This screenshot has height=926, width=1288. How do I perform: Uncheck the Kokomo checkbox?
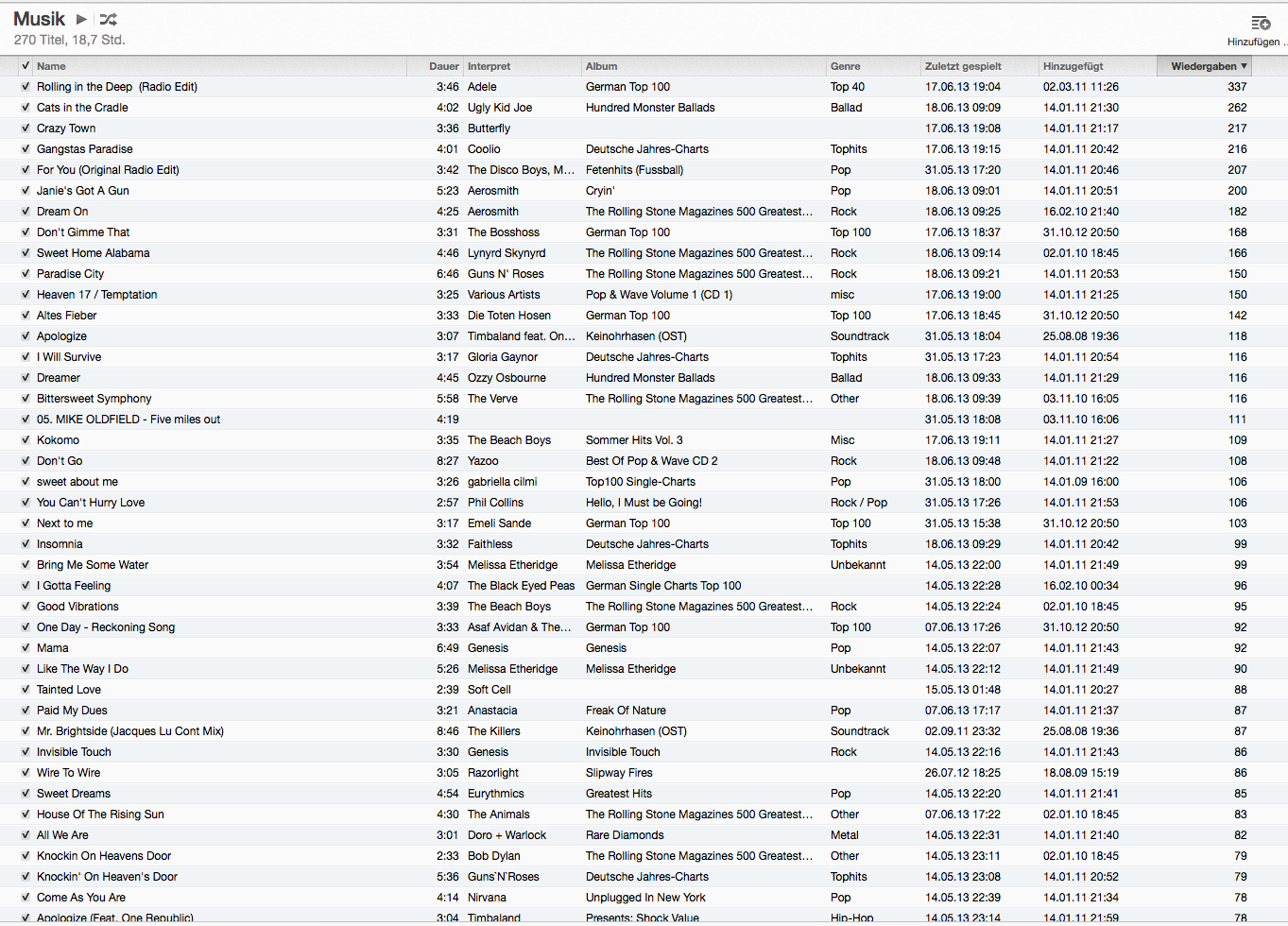26,440
